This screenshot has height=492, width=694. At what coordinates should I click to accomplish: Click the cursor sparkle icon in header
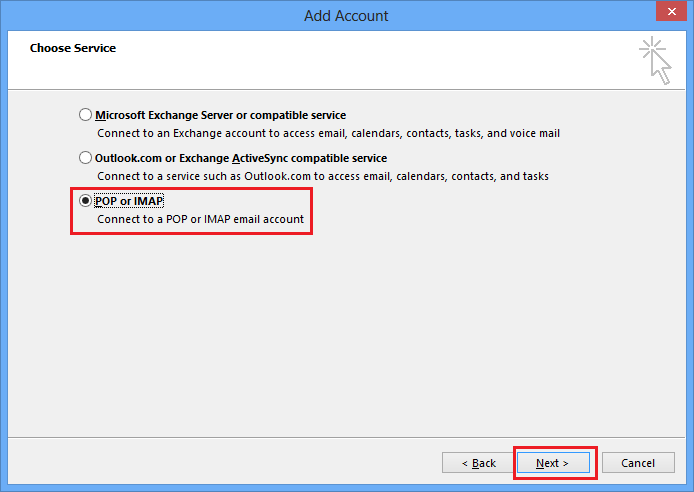tap(655, 60)
